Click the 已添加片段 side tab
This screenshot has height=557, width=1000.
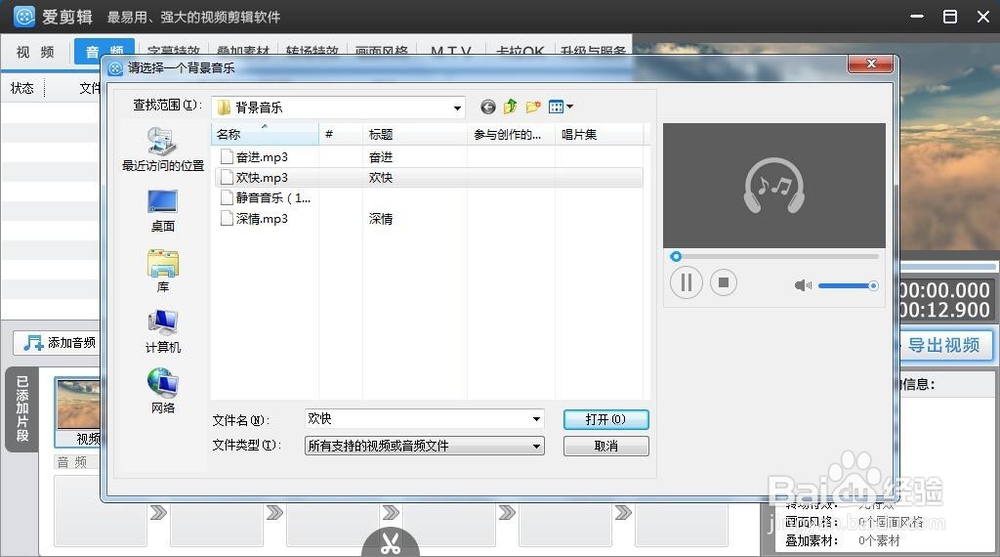tap(22, 409)
